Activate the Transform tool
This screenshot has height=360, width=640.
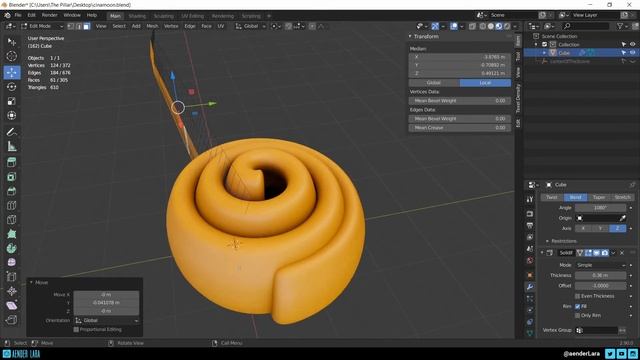[x=12, y=116]
